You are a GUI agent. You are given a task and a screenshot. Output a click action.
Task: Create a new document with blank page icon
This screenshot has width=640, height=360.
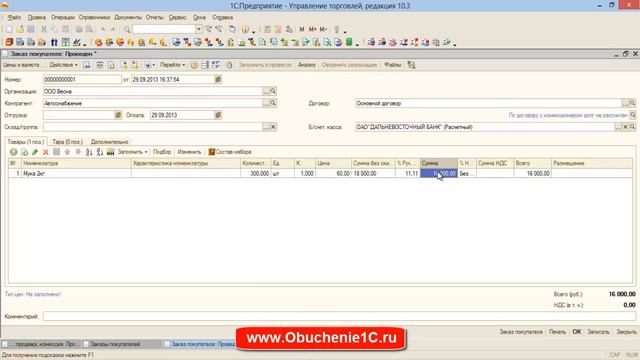(9, 29)
